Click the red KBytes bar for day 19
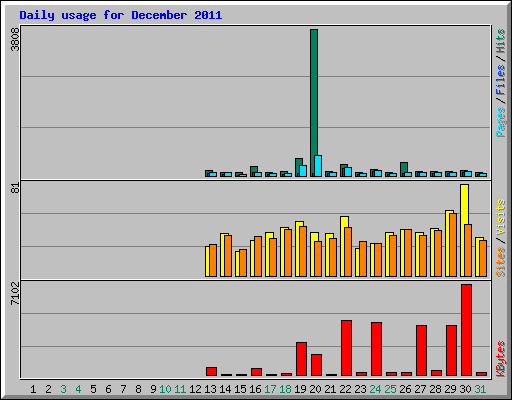512x400 pixels. click(301, 359)
